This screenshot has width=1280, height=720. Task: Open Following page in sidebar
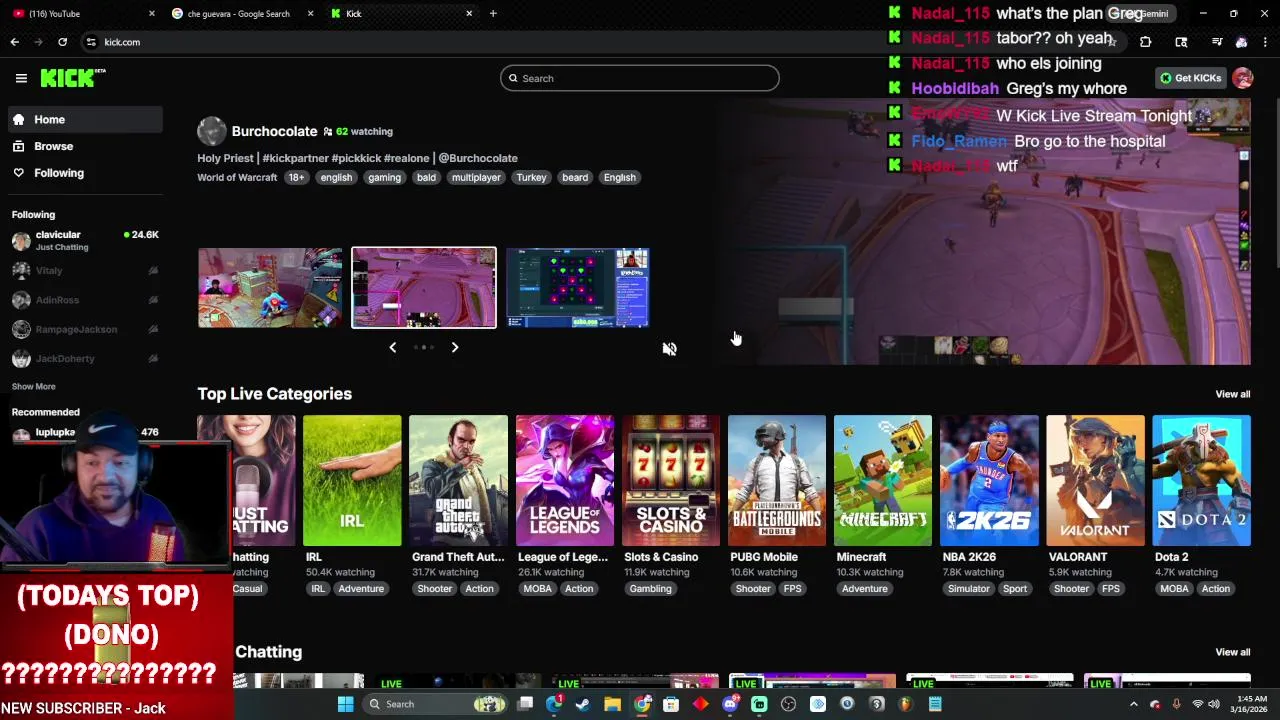pos(85,173)
